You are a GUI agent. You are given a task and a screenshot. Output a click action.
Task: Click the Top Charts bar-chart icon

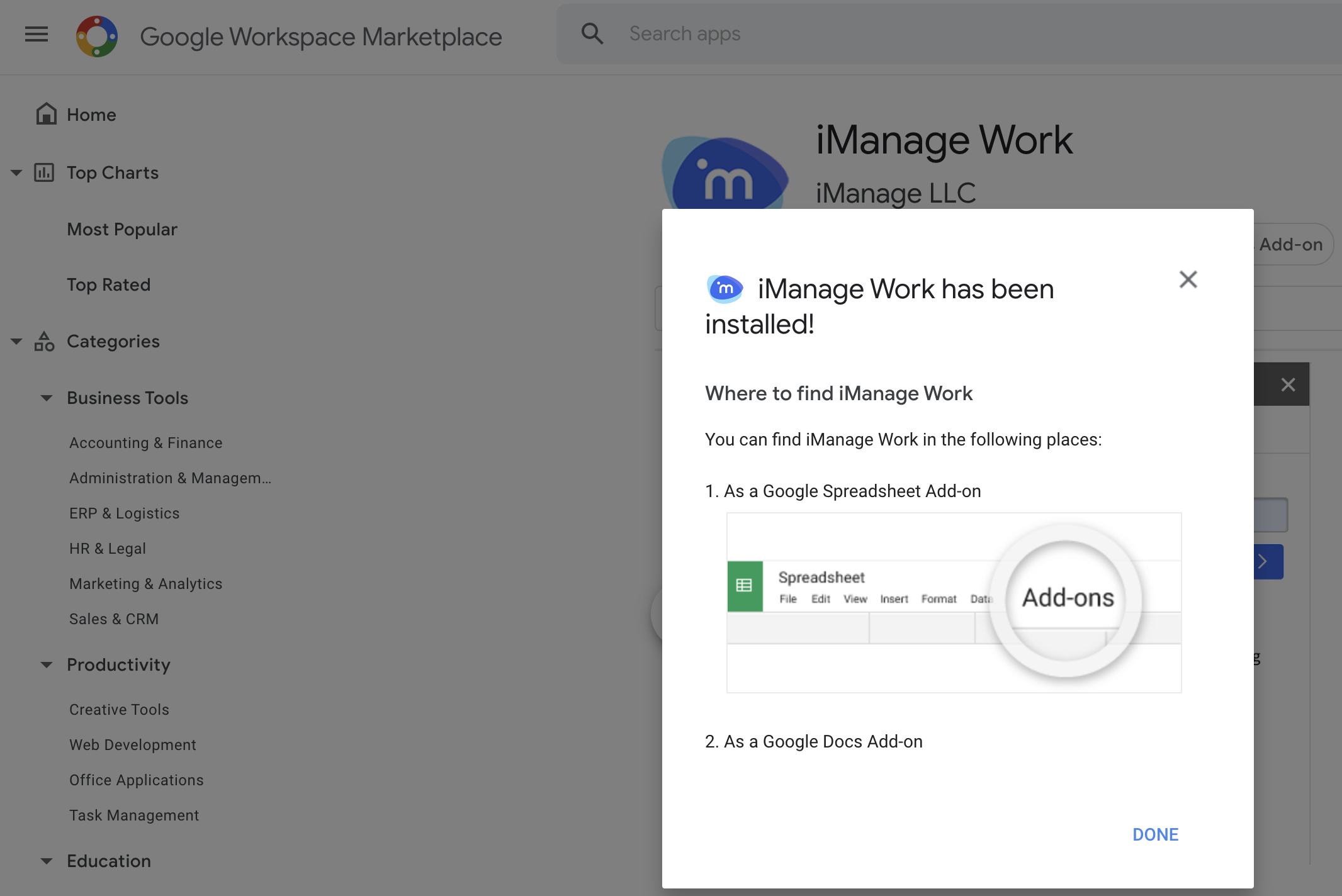click(x=44, y=172)
